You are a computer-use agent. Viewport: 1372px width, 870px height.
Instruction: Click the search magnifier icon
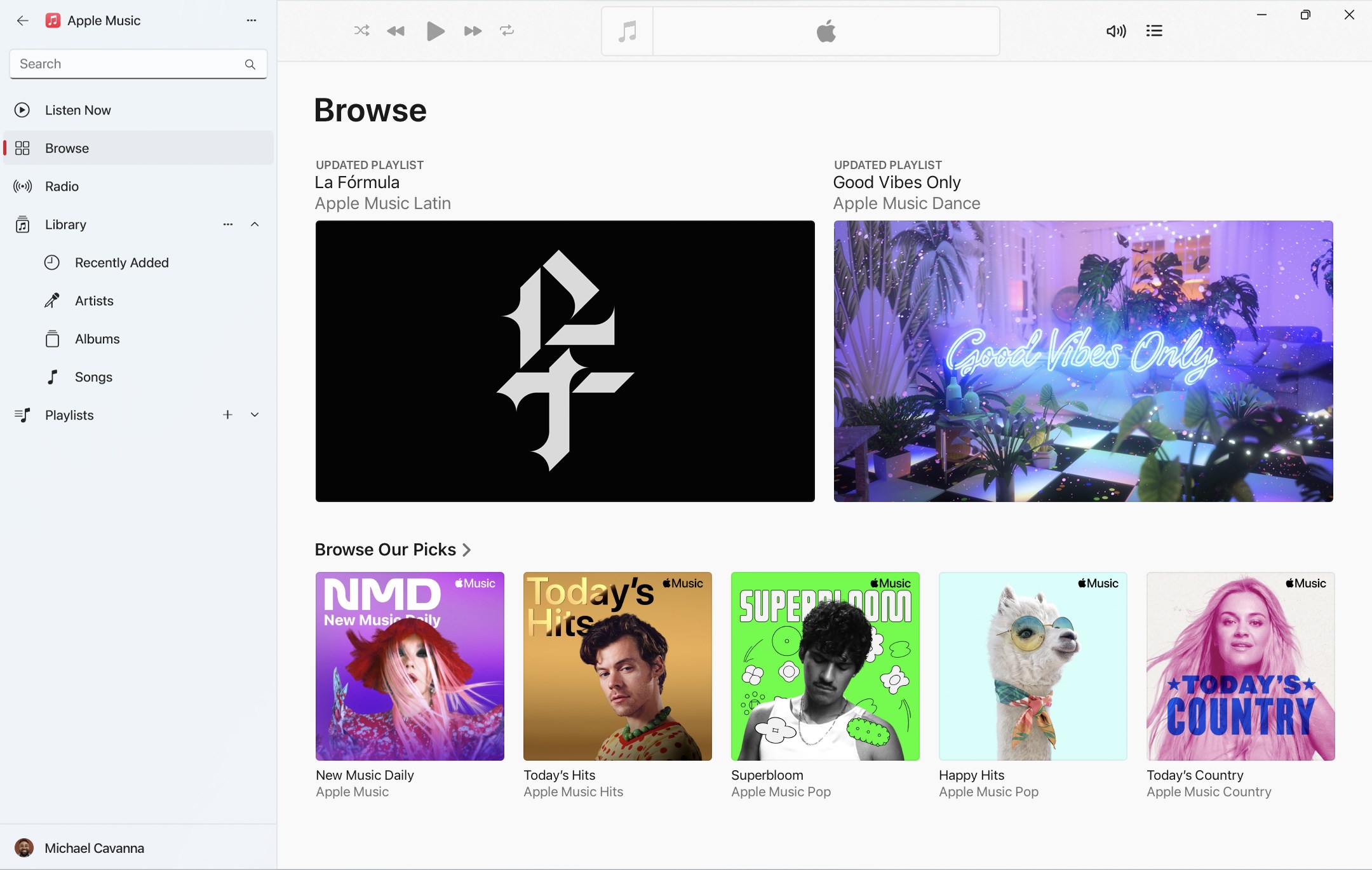(x=250, y=64)
